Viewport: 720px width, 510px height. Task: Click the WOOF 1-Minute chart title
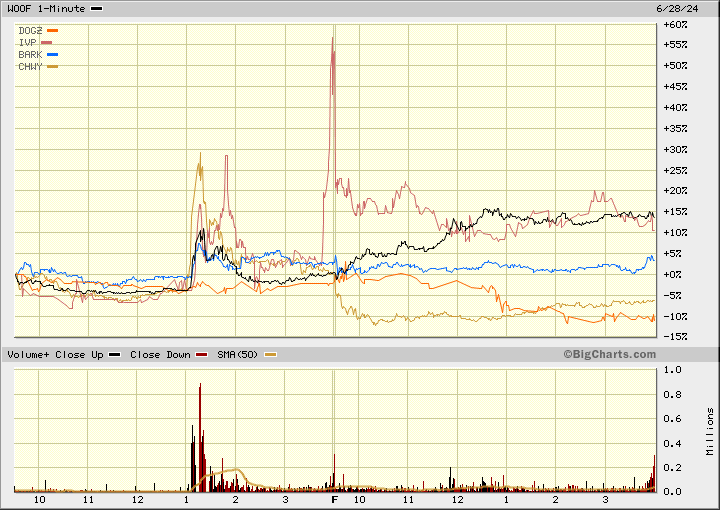click(x=46, y=9)
